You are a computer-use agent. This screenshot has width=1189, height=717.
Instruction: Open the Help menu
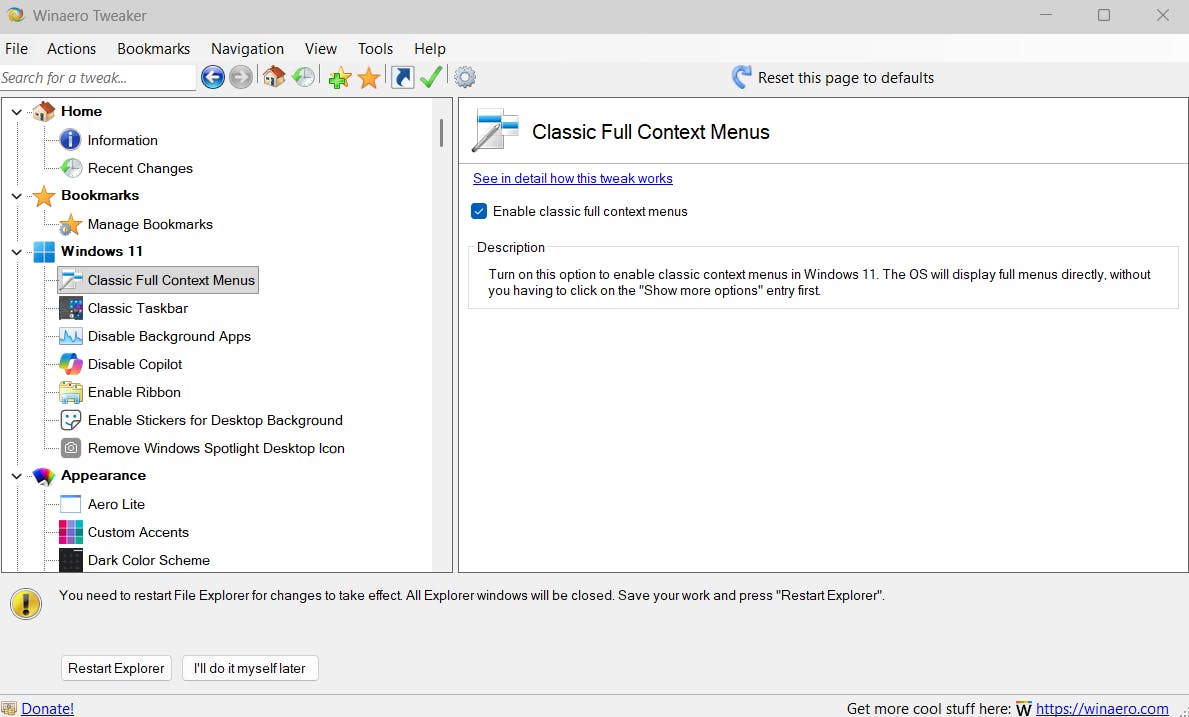click(x=430, y=49)
